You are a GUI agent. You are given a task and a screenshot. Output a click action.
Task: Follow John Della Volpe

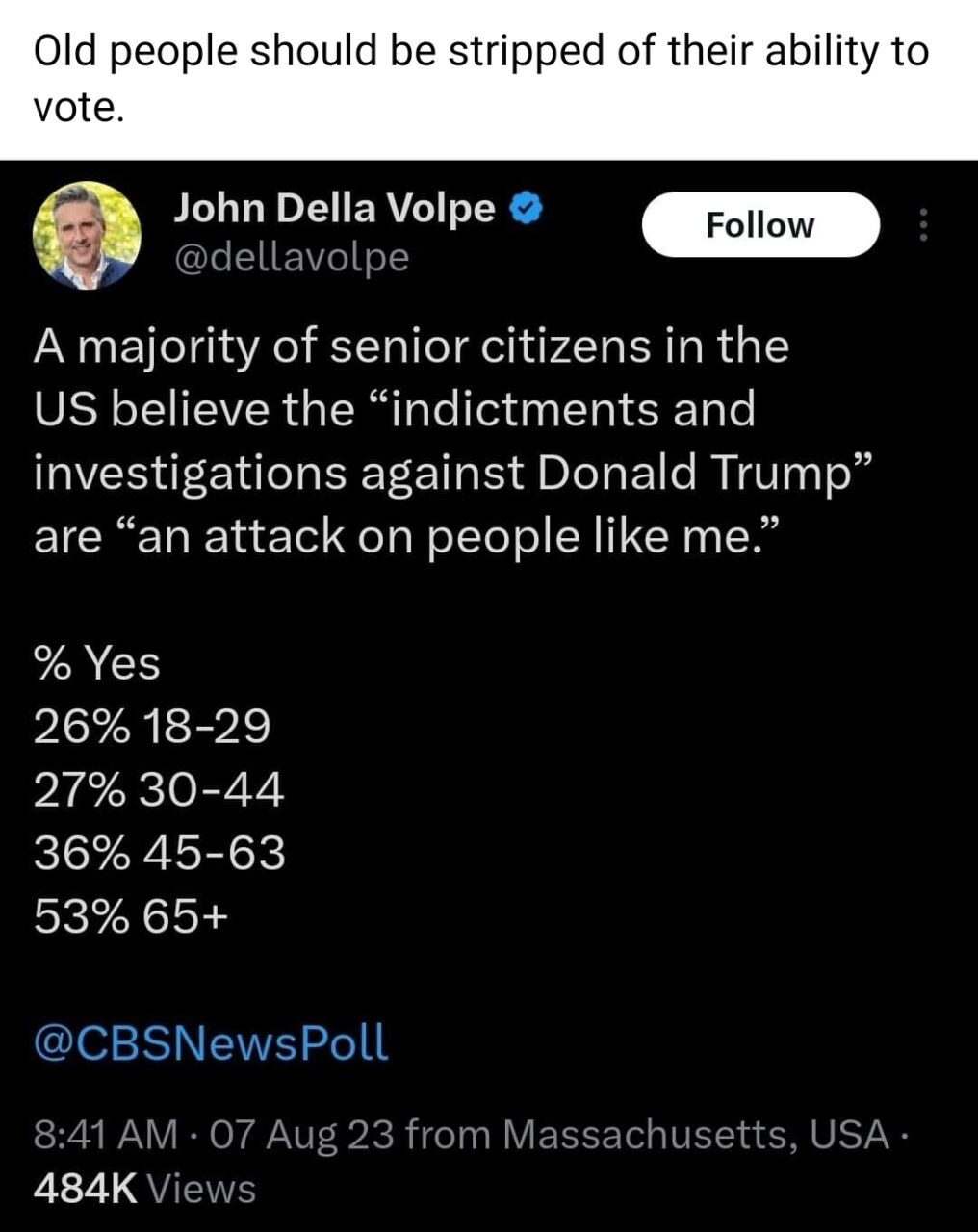(x=760, y=224)
